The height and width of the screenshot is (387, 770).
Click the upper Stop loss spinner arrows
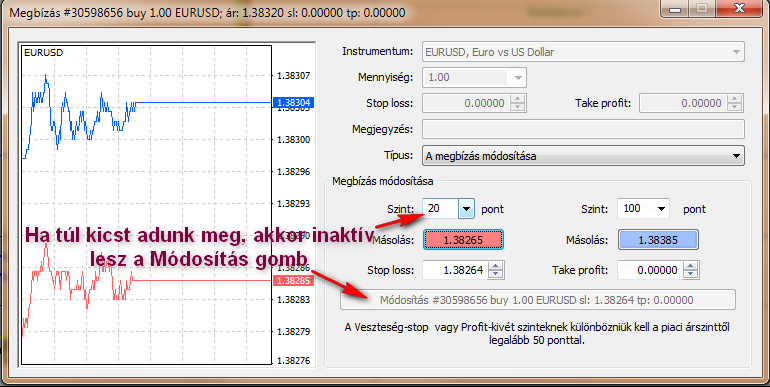point(518,103)
